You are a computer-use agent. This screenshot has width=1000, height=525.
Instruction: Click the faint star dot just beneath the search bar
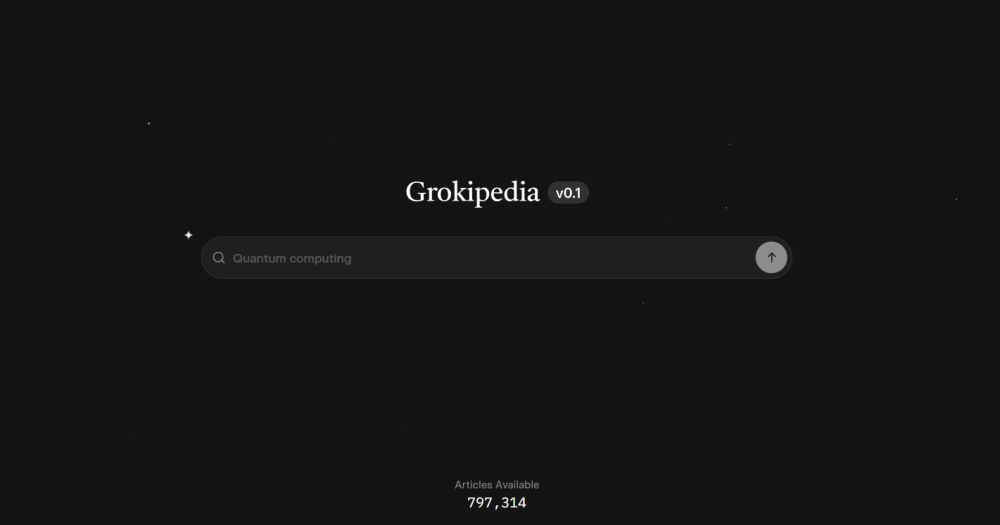643,302
